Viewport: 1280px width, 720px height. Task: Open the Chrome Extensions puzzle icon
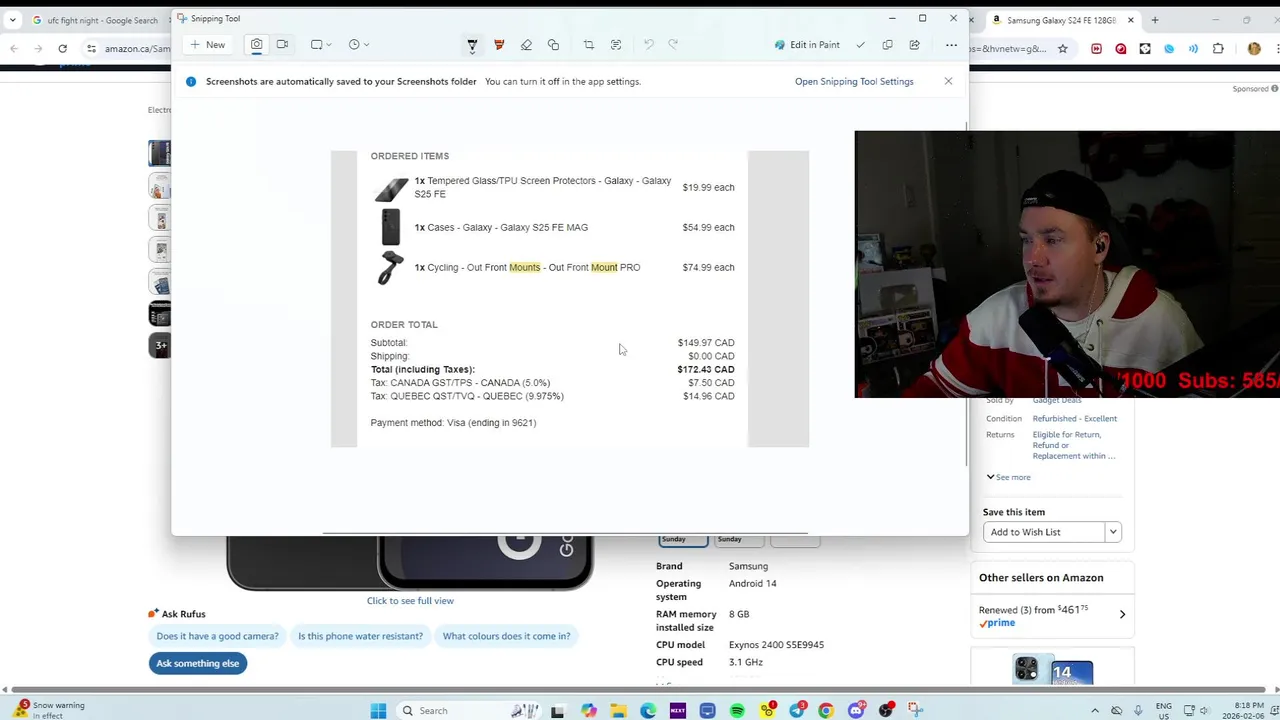click(x=1218, y=48)
